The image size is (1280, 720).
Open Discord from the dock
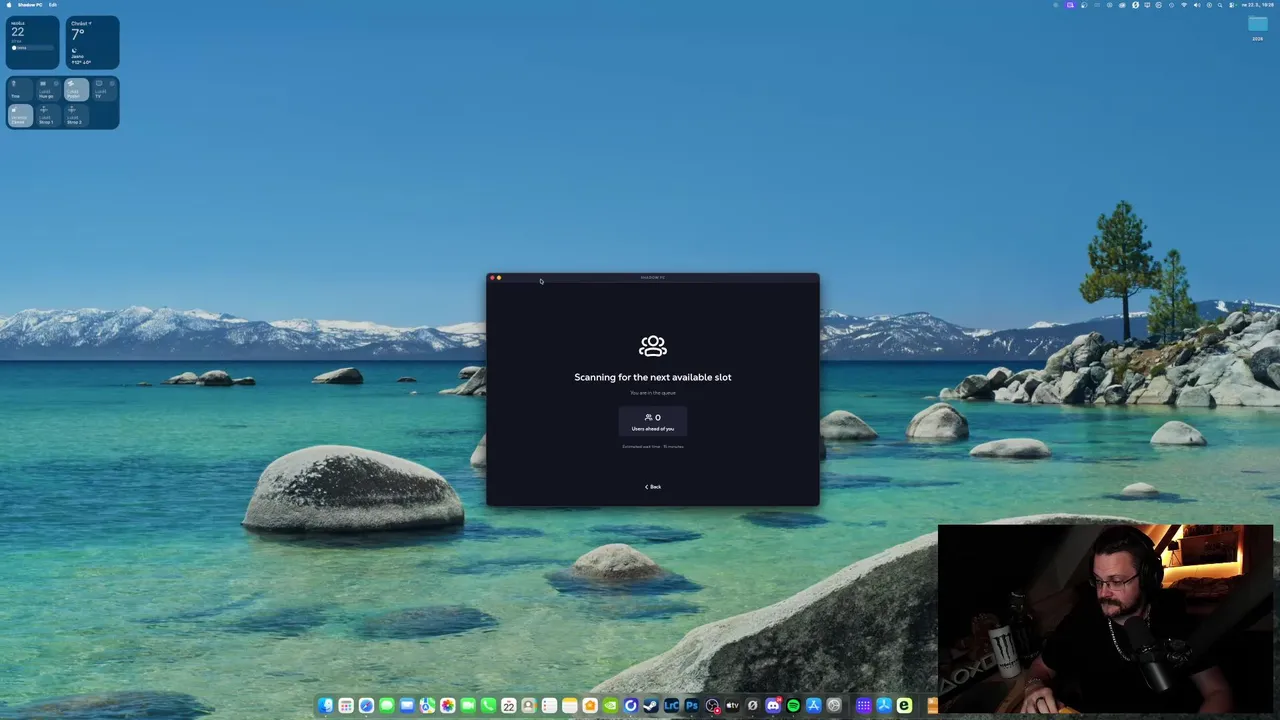(x=773, y=705)
